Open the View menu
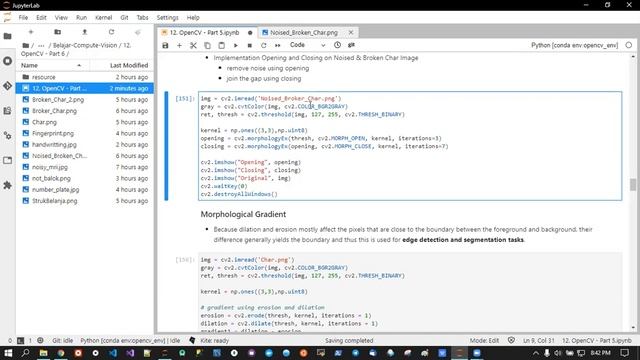The image size is (640, 360). click(x=61, y=18)
